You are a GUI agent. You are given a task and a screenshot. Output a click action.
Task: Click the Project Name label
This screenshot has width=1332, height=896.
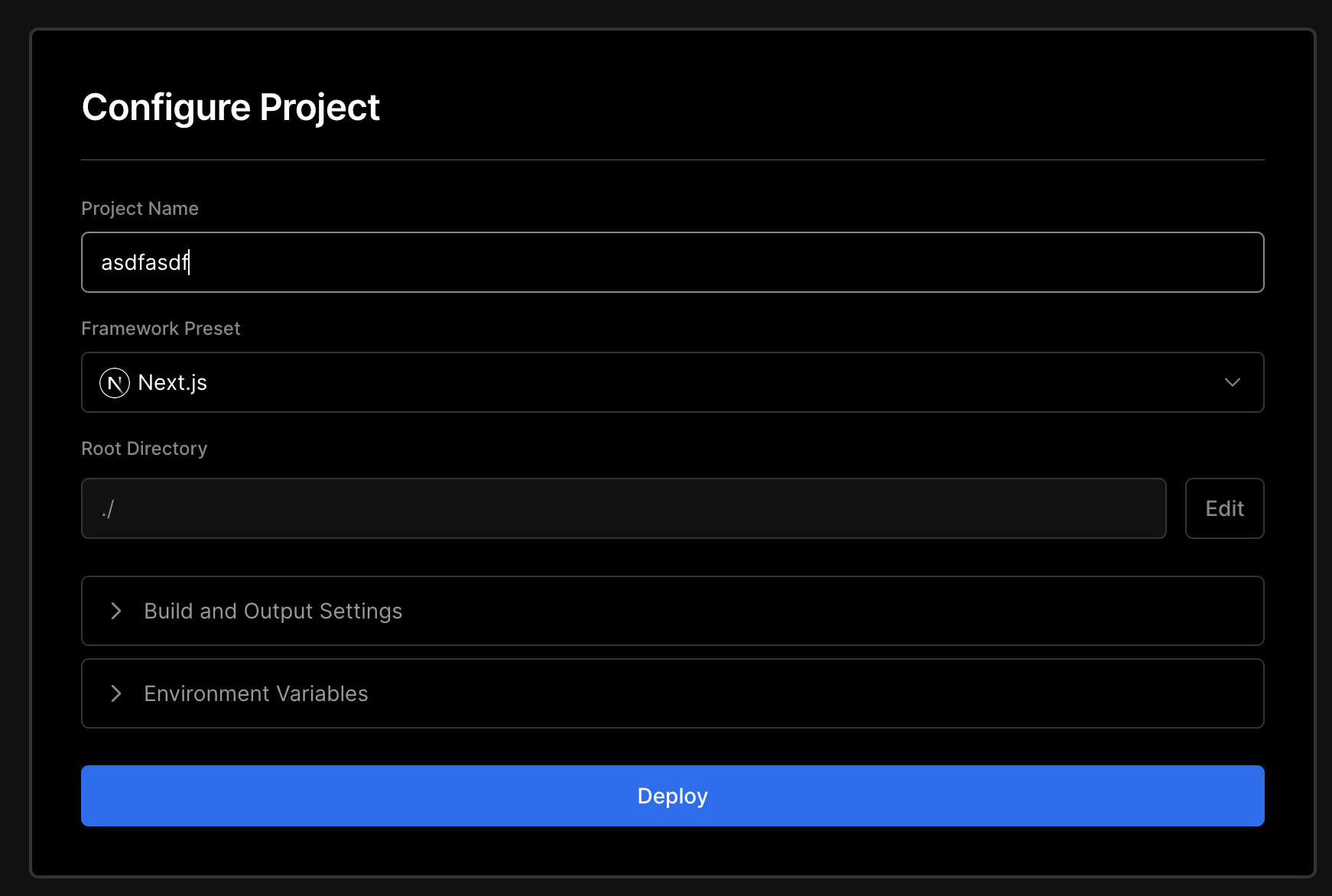tap(140, 208)
